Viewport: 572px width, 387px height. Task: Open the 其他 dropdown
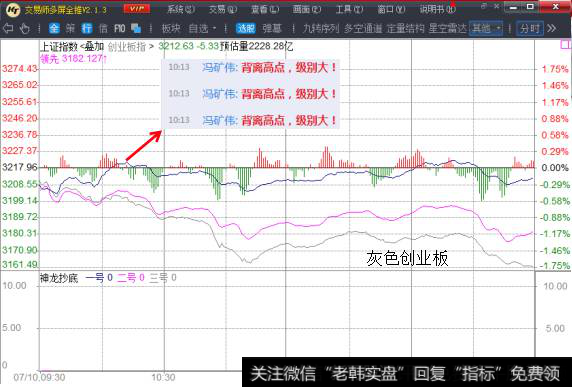486,28
